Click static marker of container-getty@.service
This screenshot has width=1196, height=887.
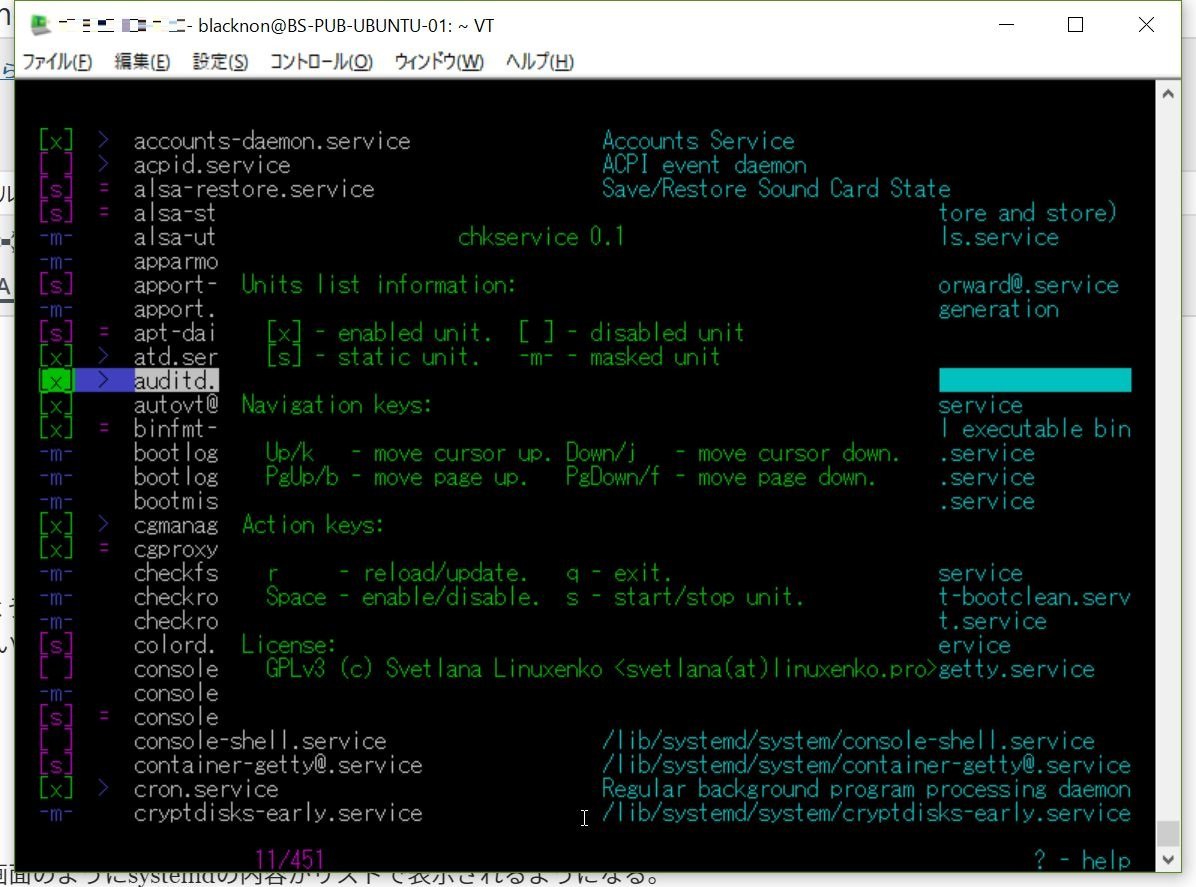(56, 765)
